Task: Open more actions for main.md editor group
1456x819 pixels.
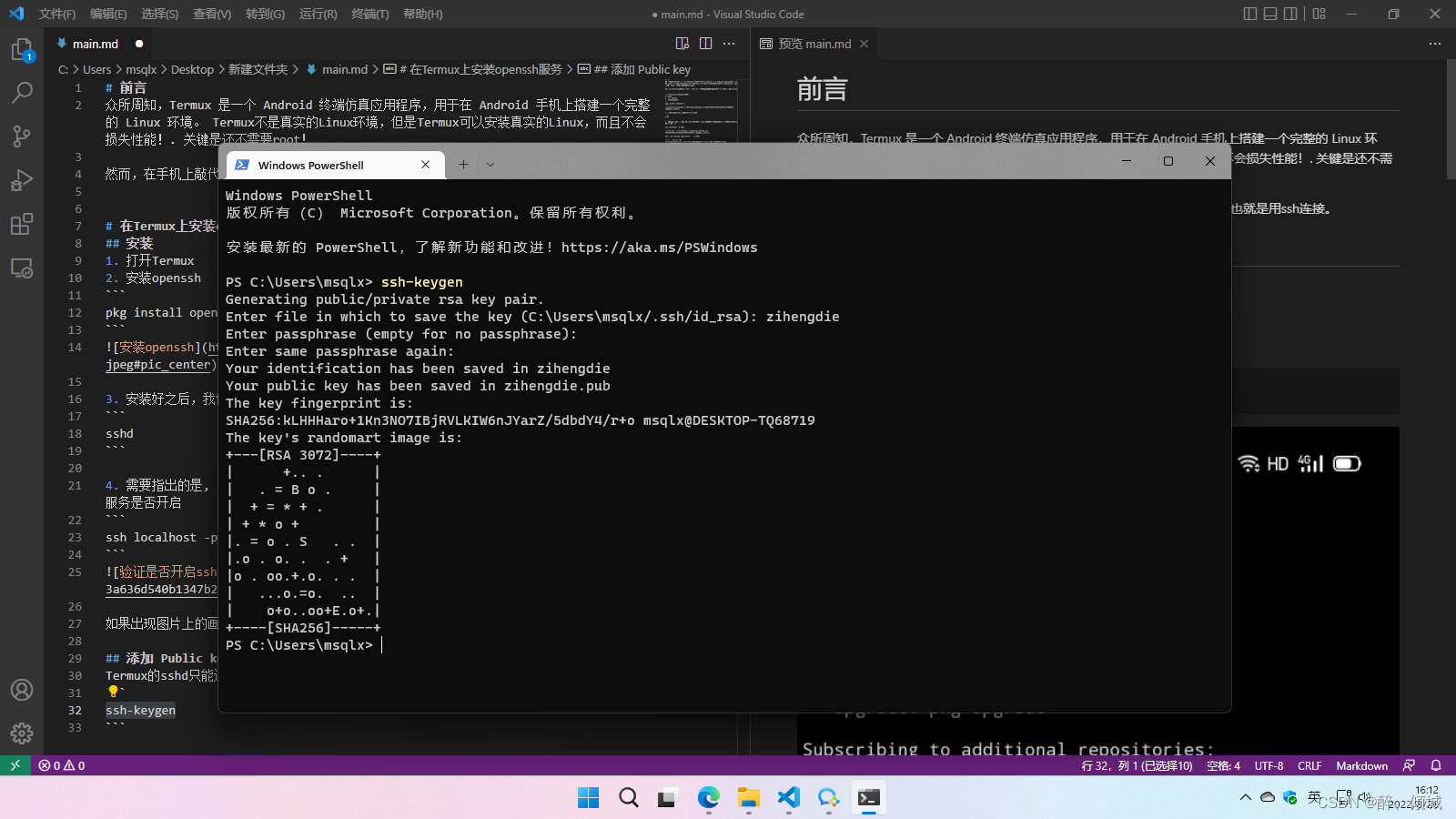Action: click(729, 44)
